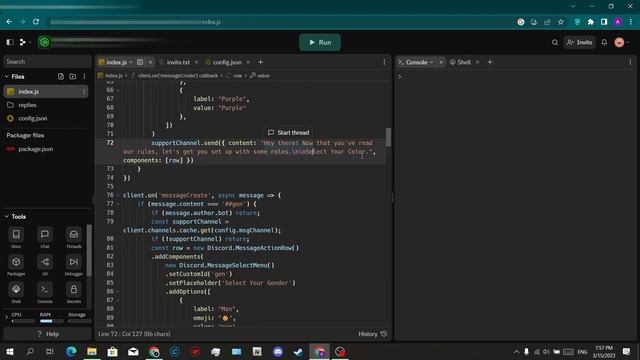The height and width of the screenshot is (360, 640).
Task: Click the CPU usage bar
Action: pos(23,321)
